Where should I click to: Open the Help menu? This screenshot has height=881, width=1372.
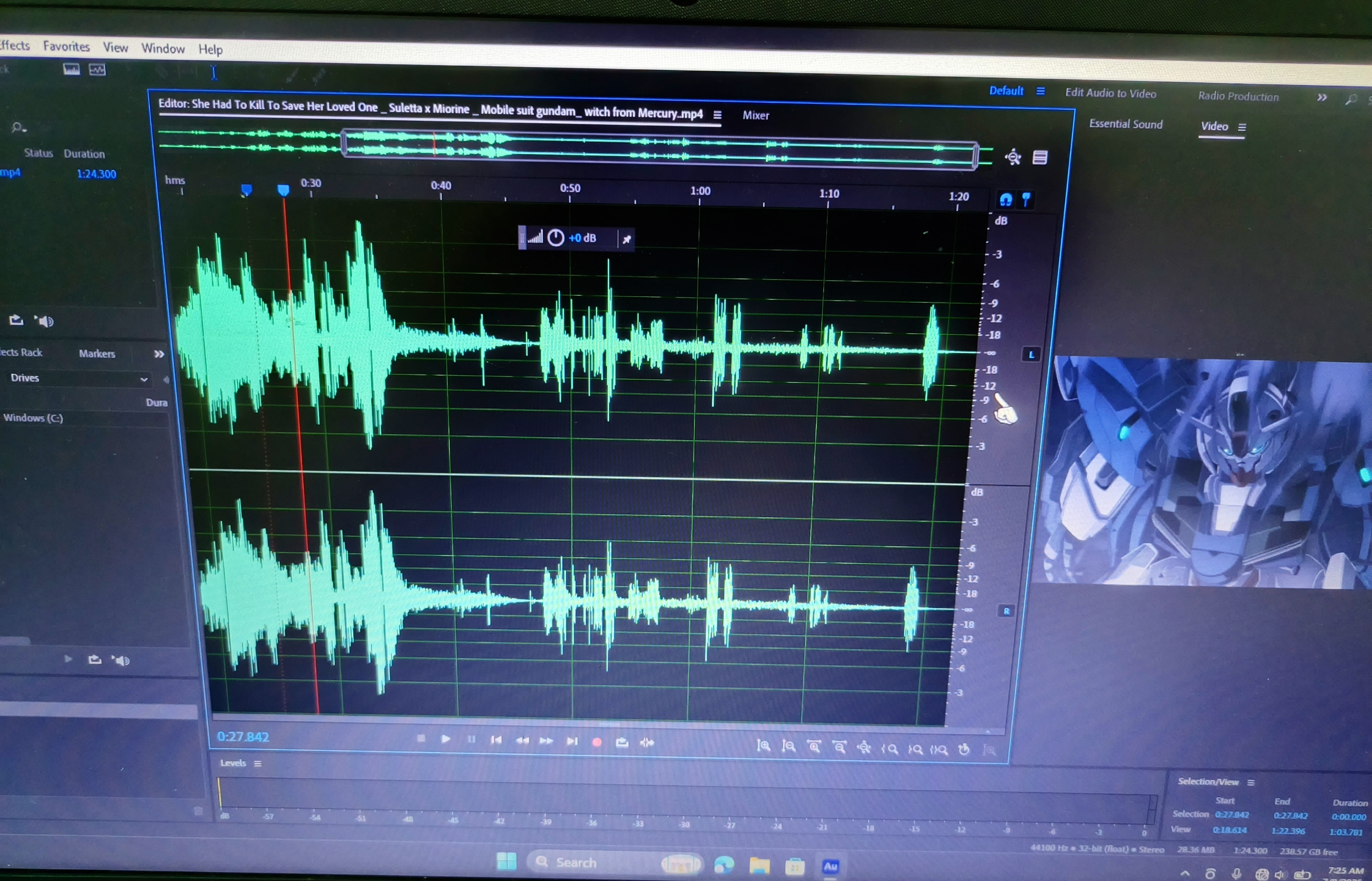(x=211, y=50)
